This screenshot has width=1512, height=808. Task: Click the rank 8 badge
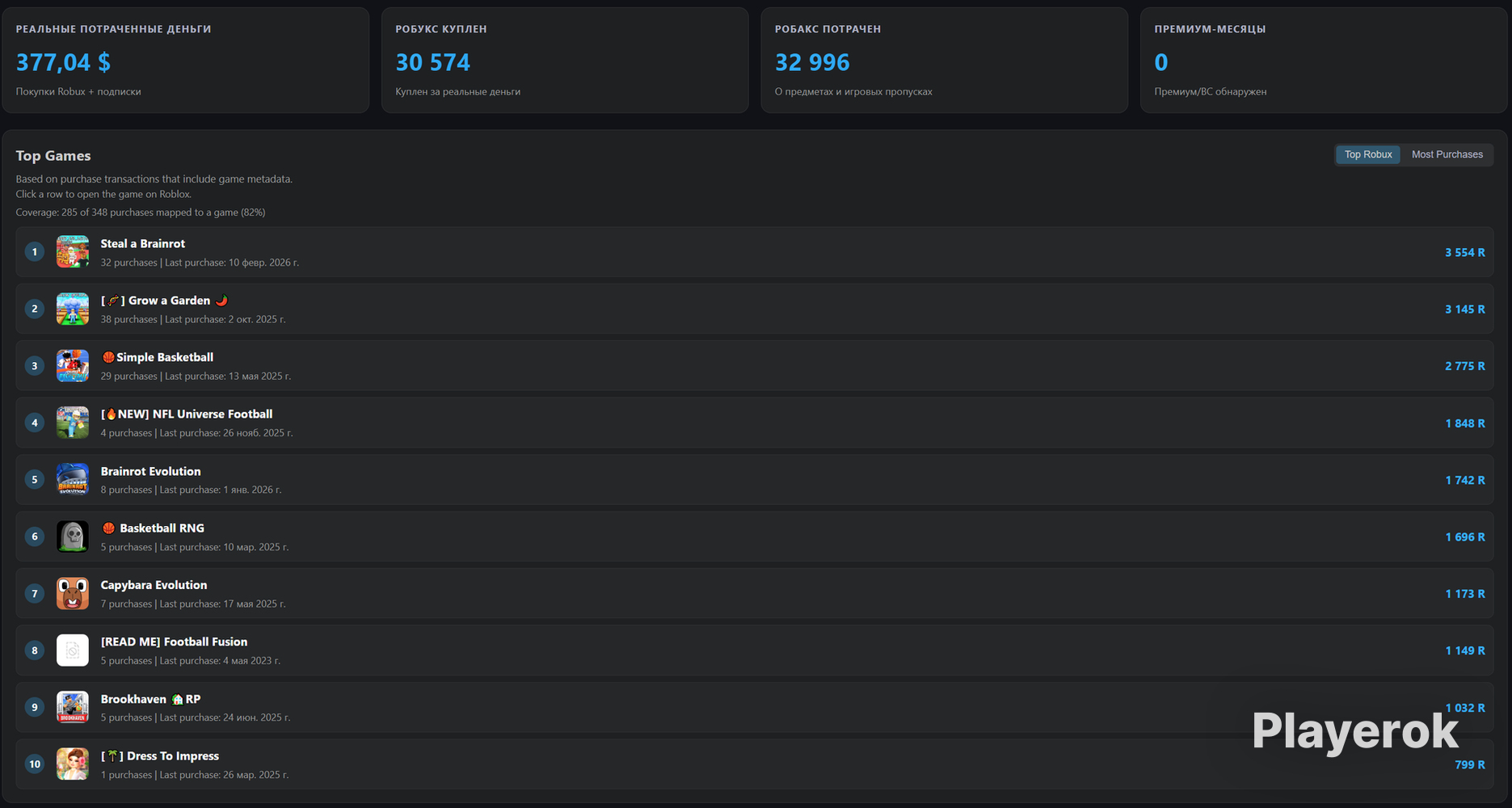tap(35, 650)
